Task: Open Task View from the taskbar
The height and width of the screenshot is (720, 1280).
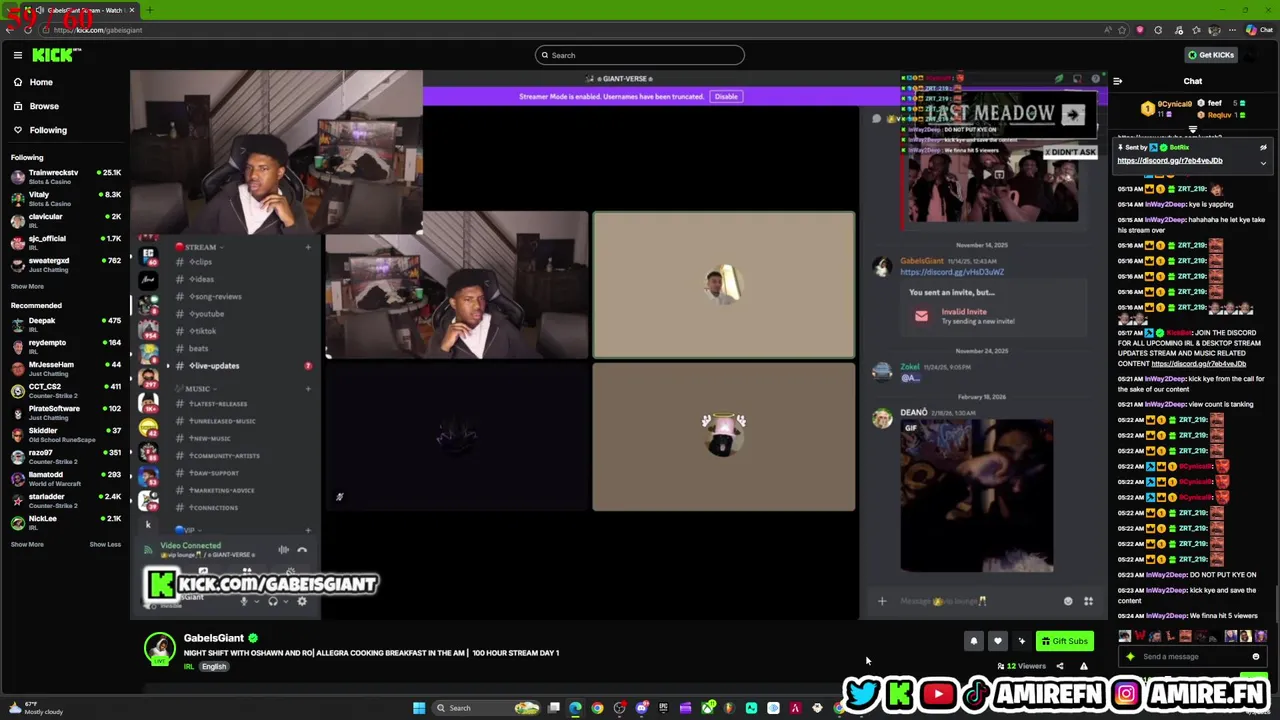Action: pos(553,708)
